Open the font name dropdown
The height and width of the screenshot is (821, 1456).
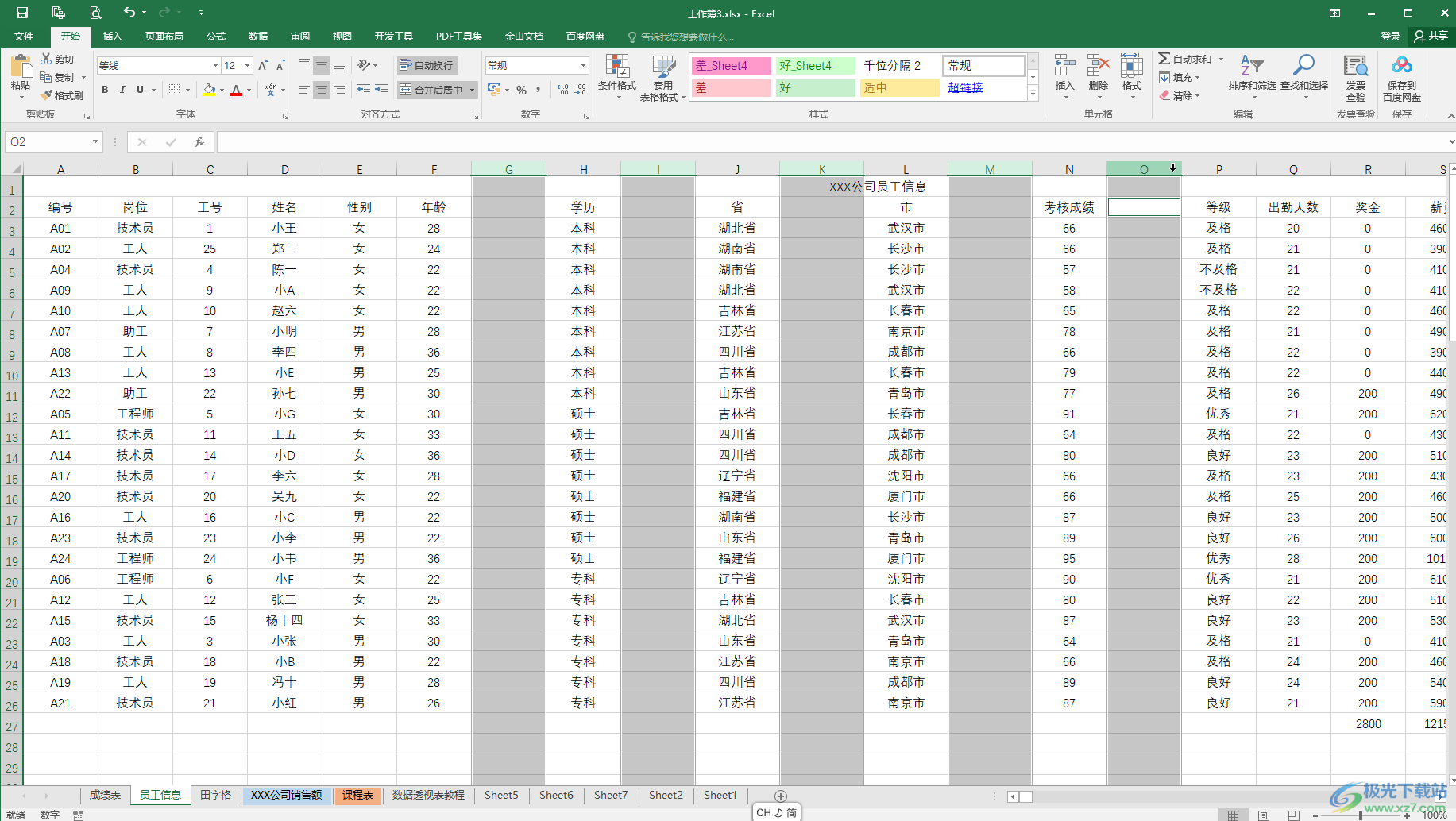[x=215, y=65]
